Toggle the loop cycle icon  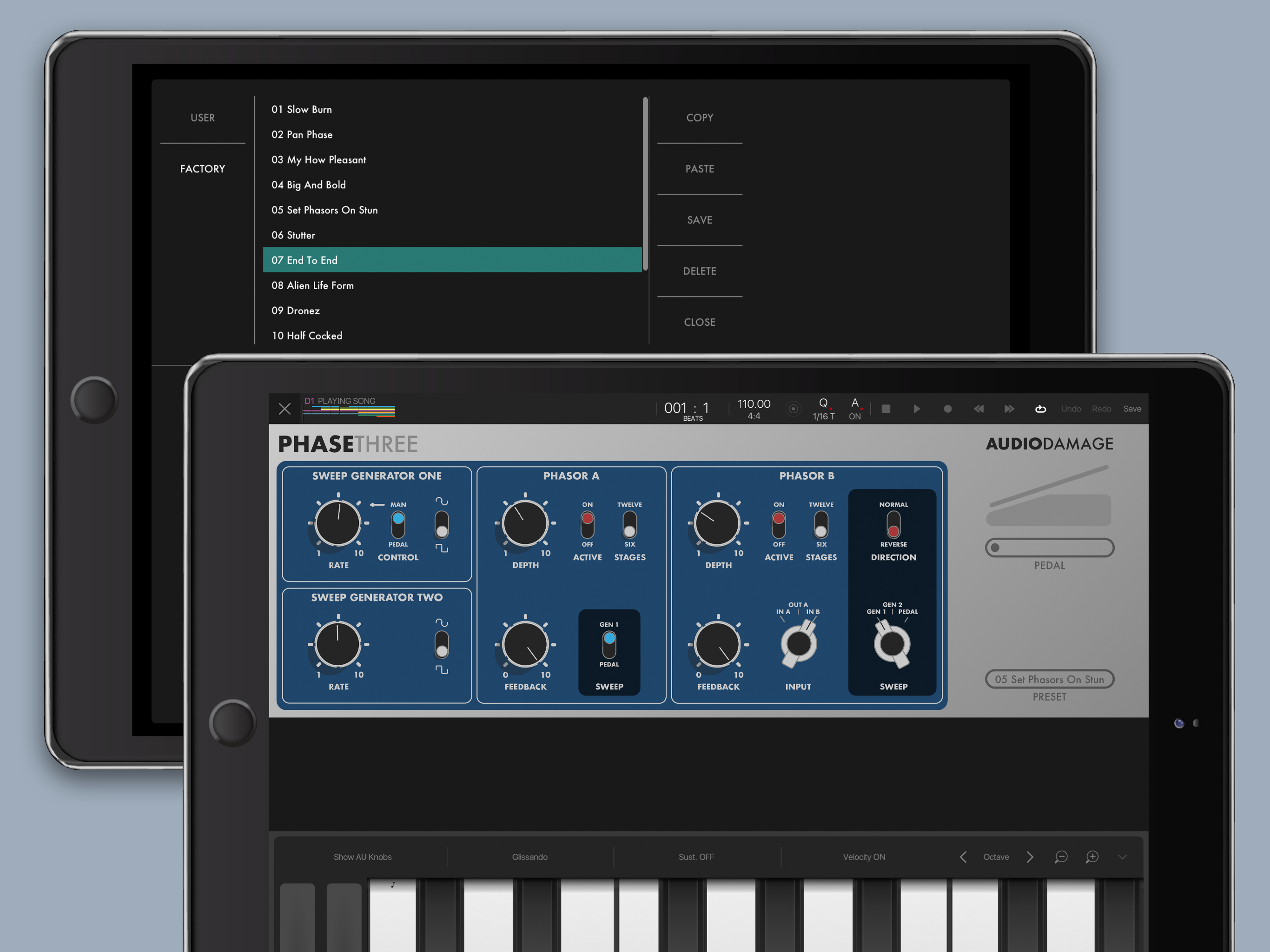(1040, 409)
